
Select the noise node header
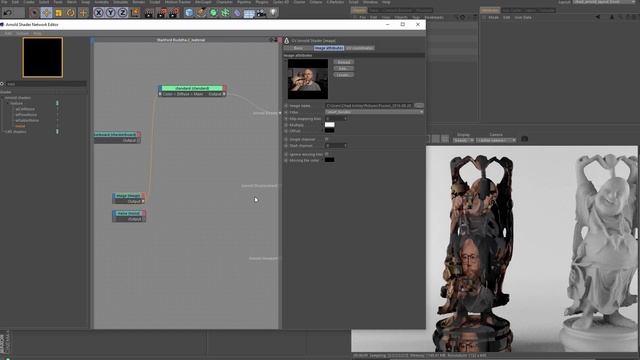128,213
